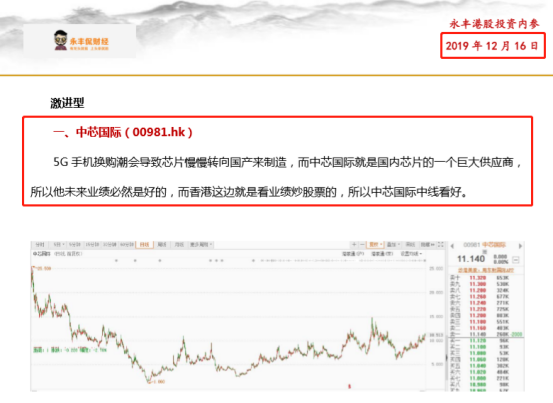Switch to the 分时 tab
The width and height of the screenshot is (553, 403).
[x=40, y=244]
